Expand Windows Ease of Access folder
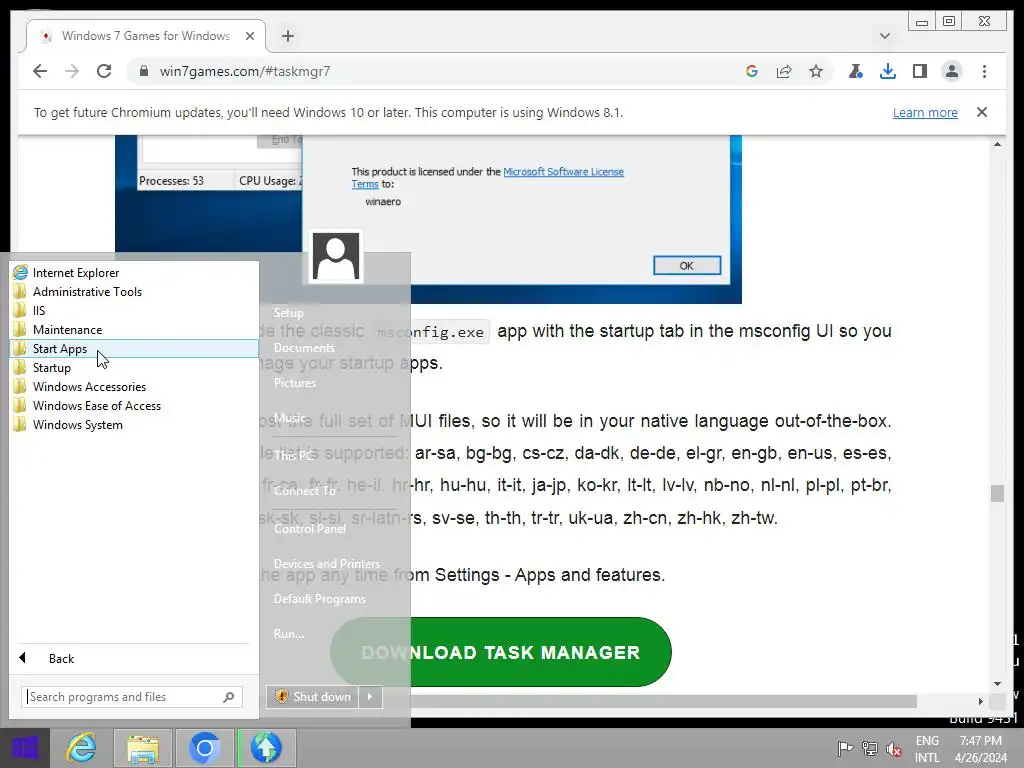Image resolution: width=1024 pixels, height=768 pixels. 134,405
